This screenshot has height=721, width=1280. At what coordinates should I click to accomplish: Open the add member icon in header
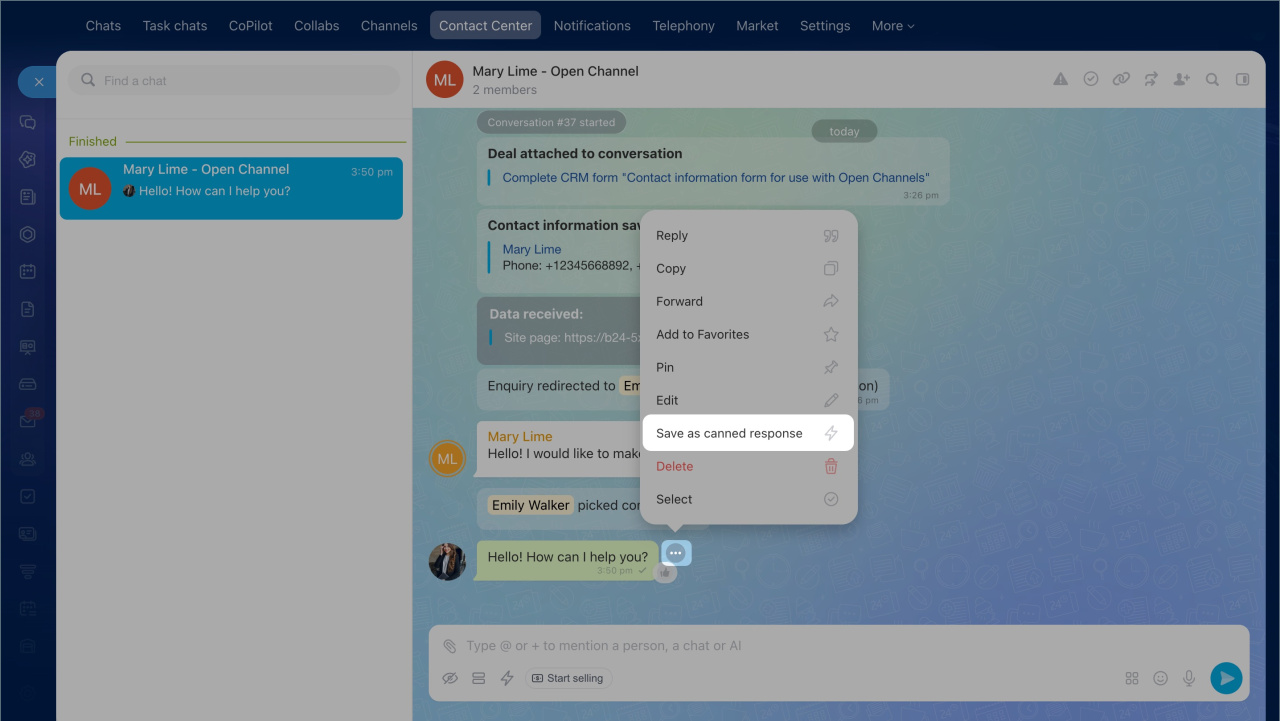pyautogui.click(x=1182, y=79)
